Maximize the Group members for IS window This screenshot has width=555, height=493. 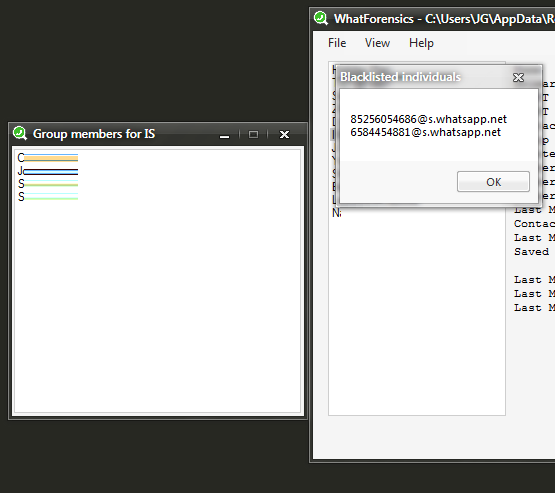pyautogui.click(x=253, y=134)
